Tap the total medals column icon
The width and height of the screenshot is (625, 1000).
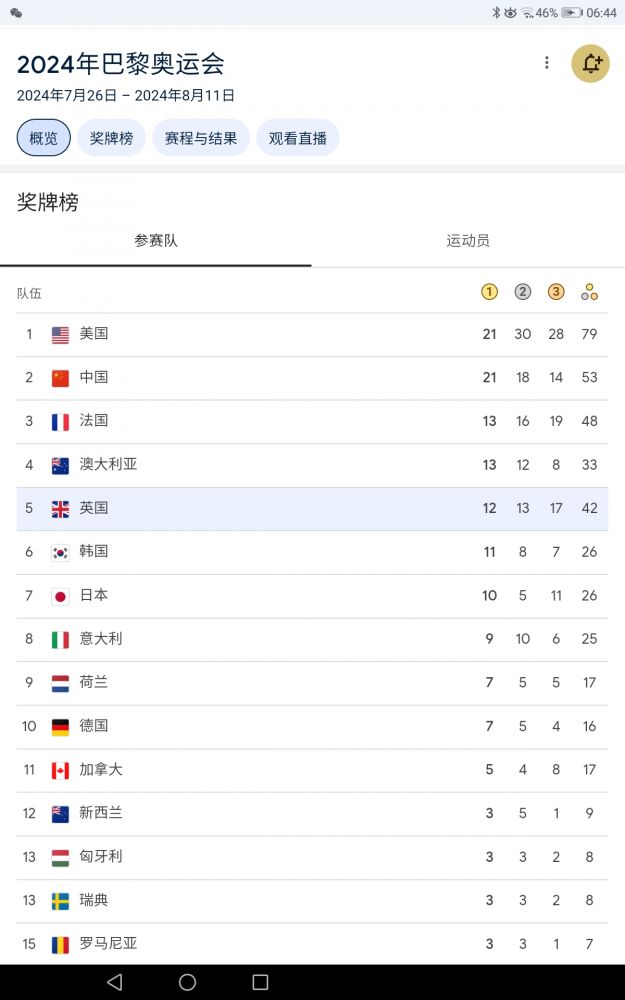[x=589, y=292]
